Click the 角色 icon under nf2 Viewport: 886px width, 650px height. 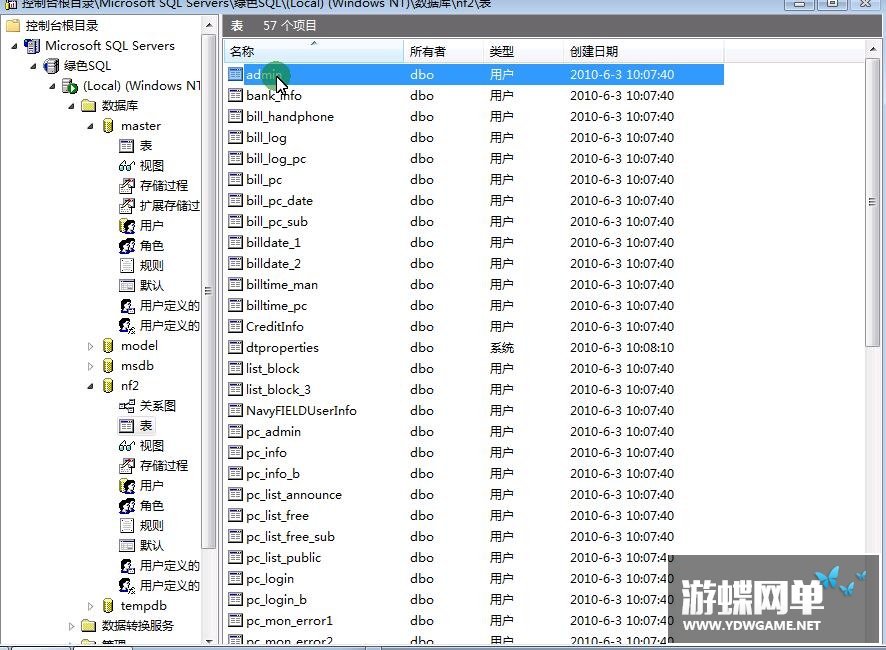tap(127, 506)
